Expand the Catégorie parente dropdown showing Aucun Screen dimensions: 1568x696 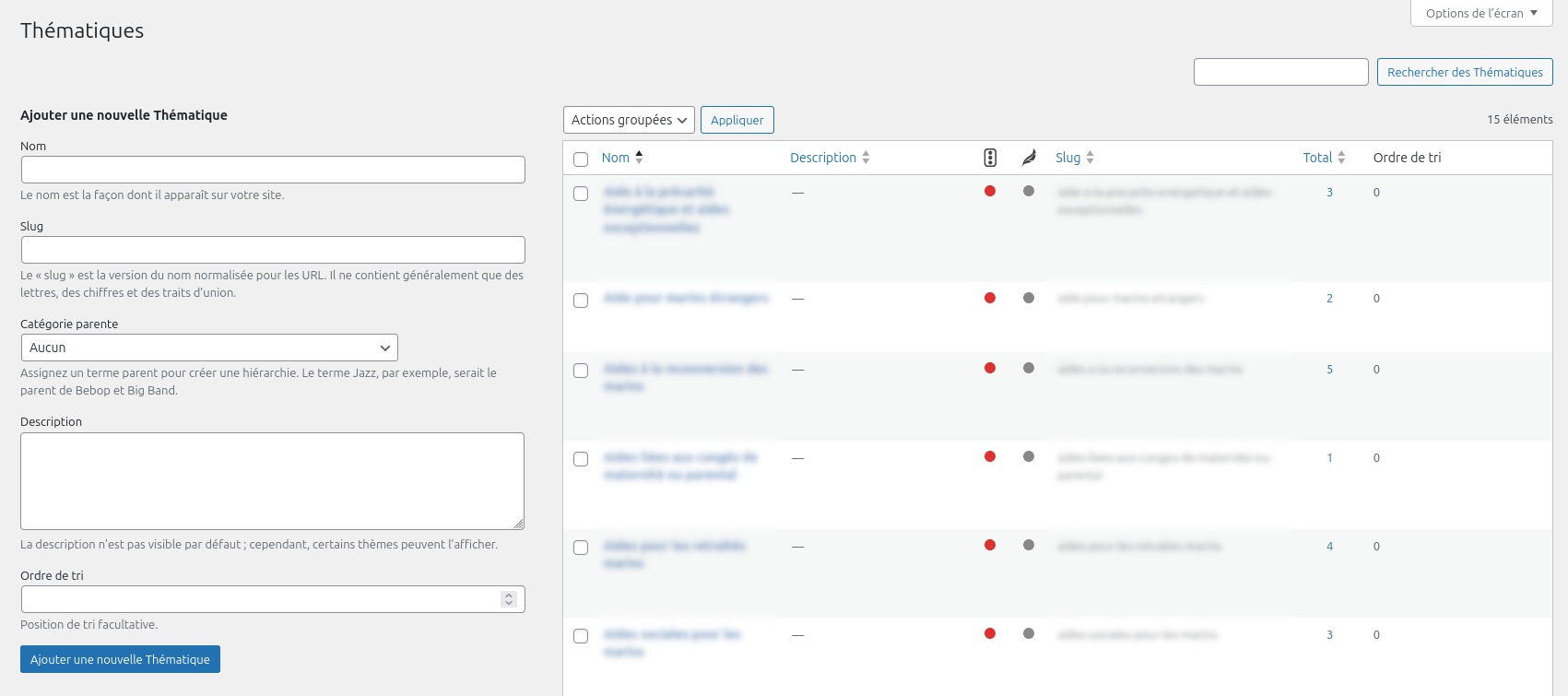click(x=209, y=348)
